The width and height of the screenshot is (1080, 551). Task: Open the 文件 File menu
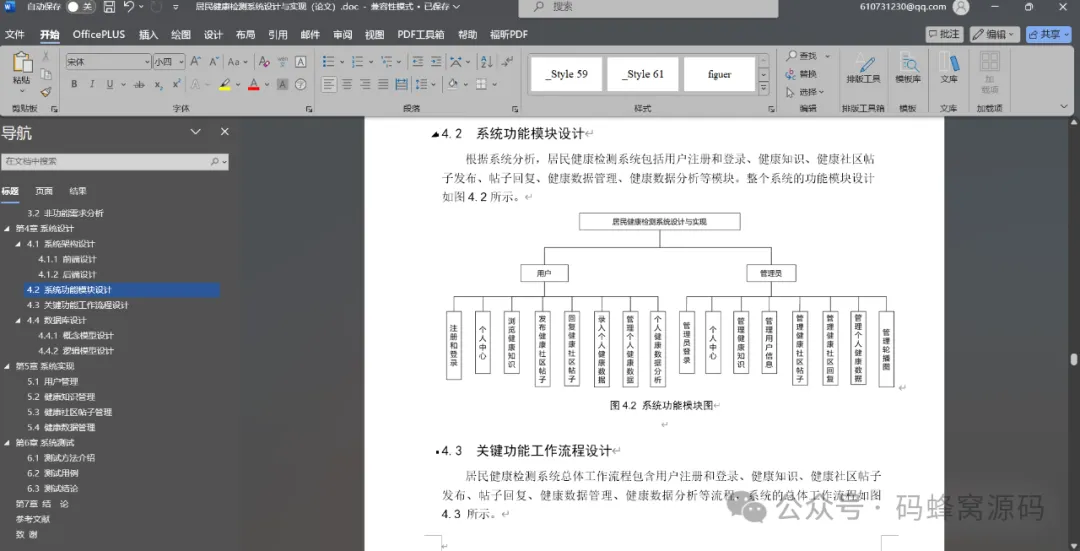(x=14, y=34)
